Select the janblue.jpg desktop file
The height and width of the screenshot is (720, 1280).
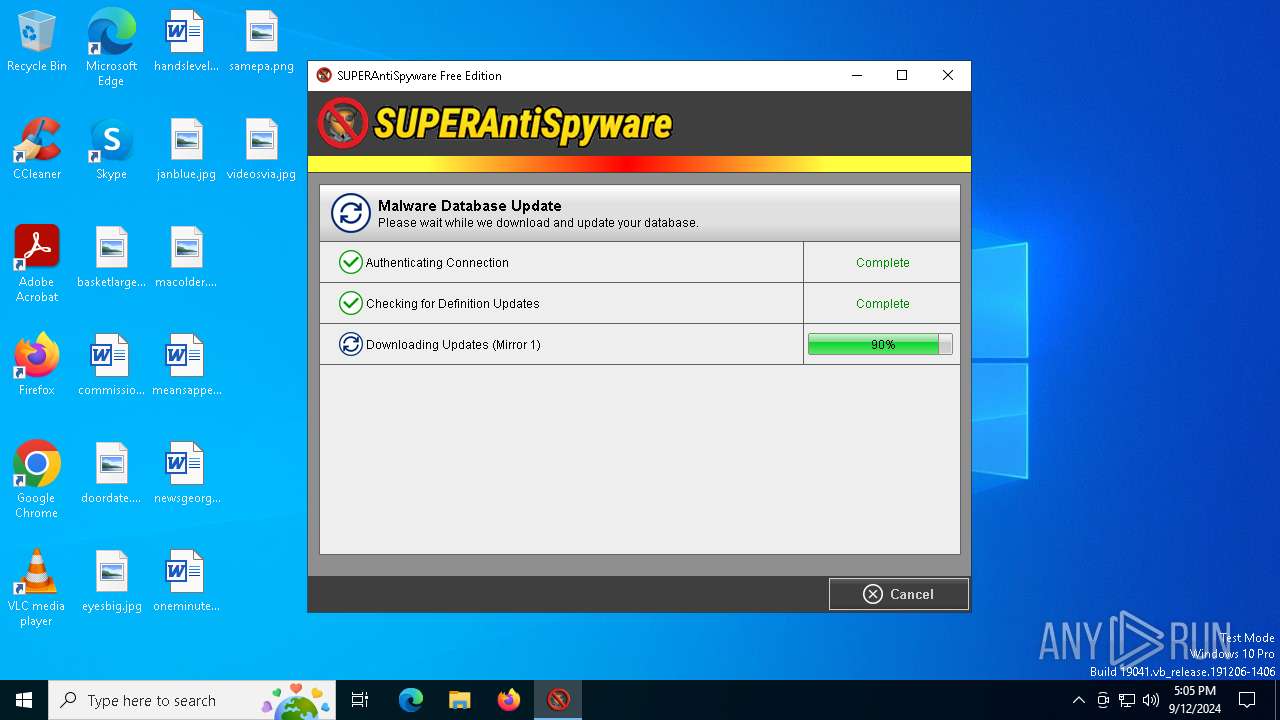pos(186,150)
